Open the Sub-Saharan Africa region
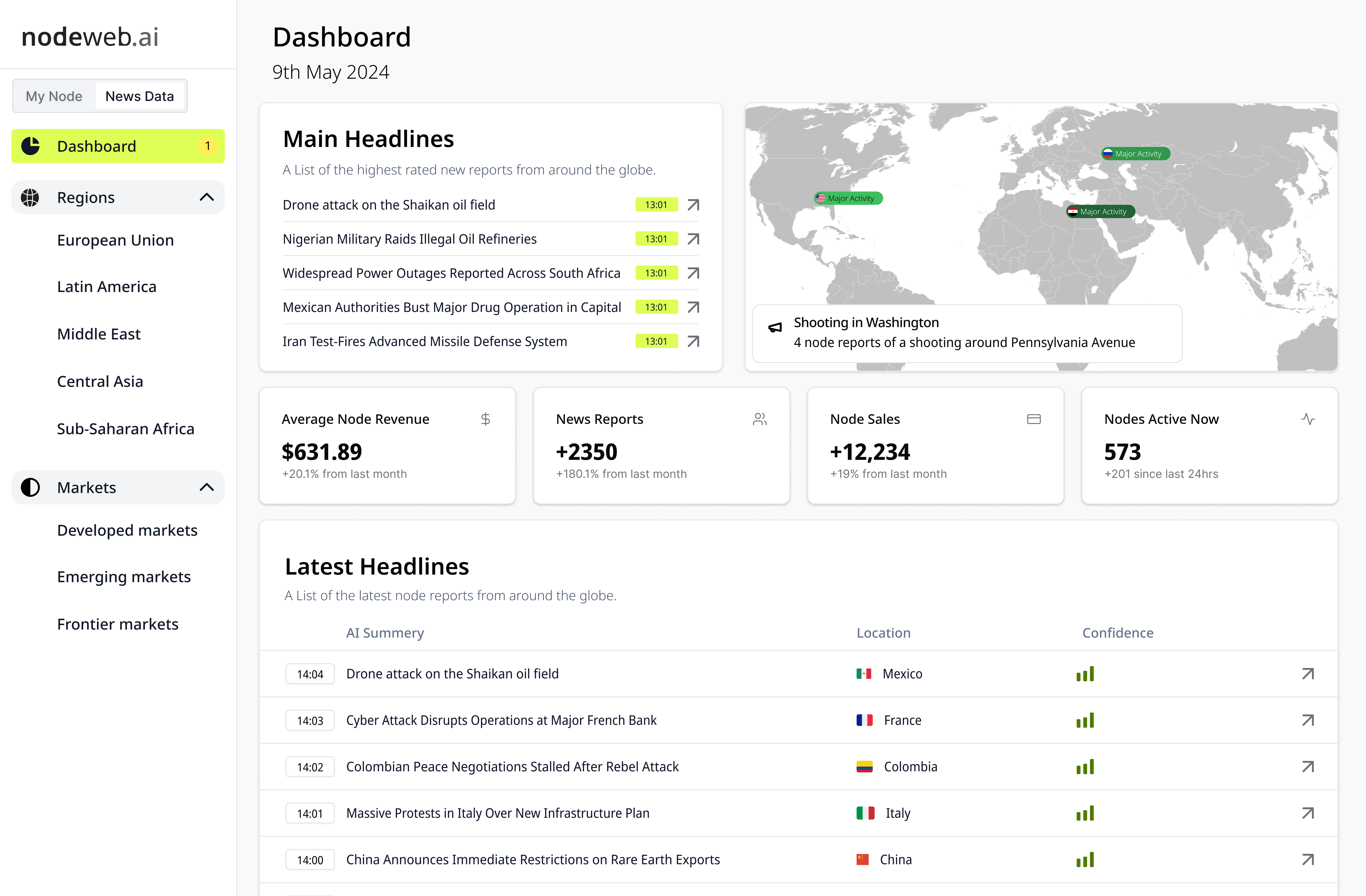 126,429
